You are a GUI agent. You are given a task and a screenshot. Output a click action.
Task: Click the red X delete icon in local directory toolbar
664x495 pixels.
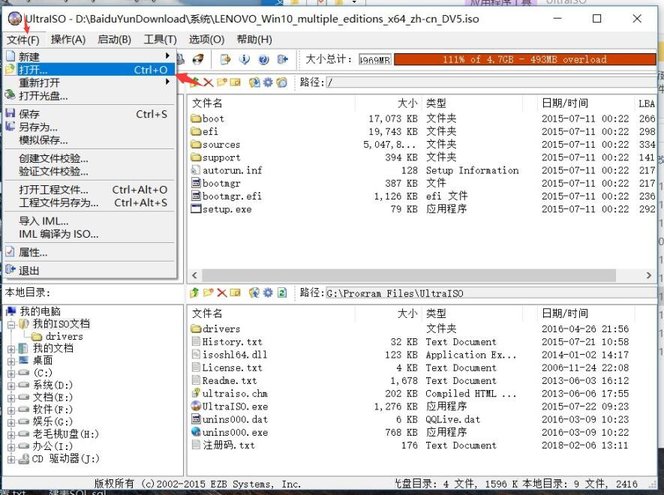pos(221,293)
